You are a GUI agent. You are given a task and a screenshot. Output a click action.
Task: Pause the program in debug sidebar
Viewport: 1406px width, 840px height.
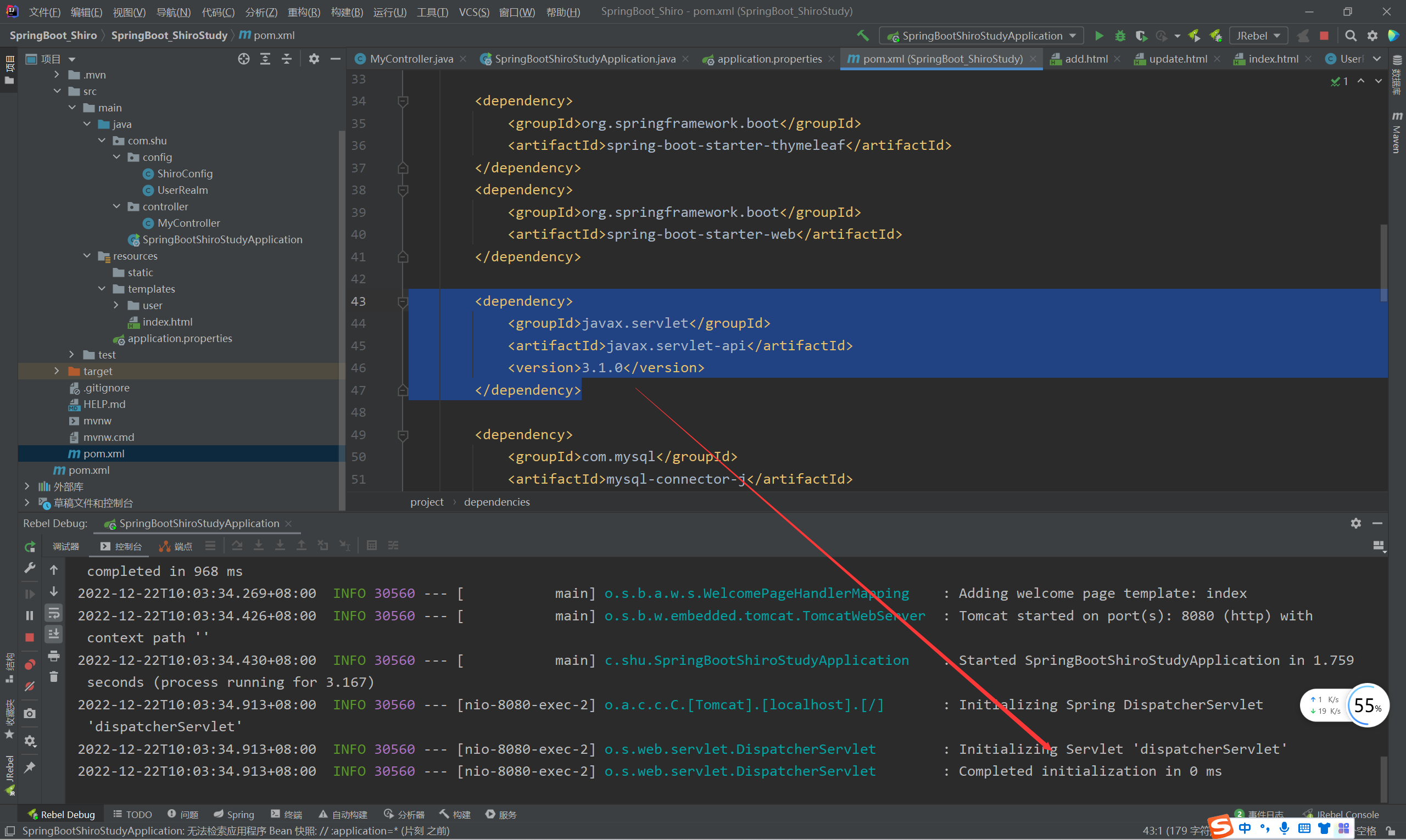(x=30, y=615)
